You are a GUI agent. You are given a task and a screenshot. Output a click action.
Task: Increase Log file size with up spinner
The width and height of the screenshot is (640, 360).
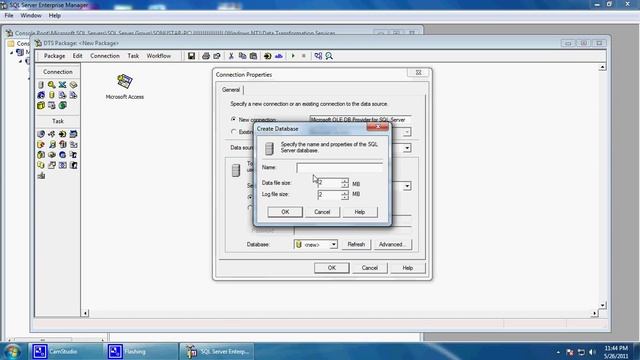[345, 192]
